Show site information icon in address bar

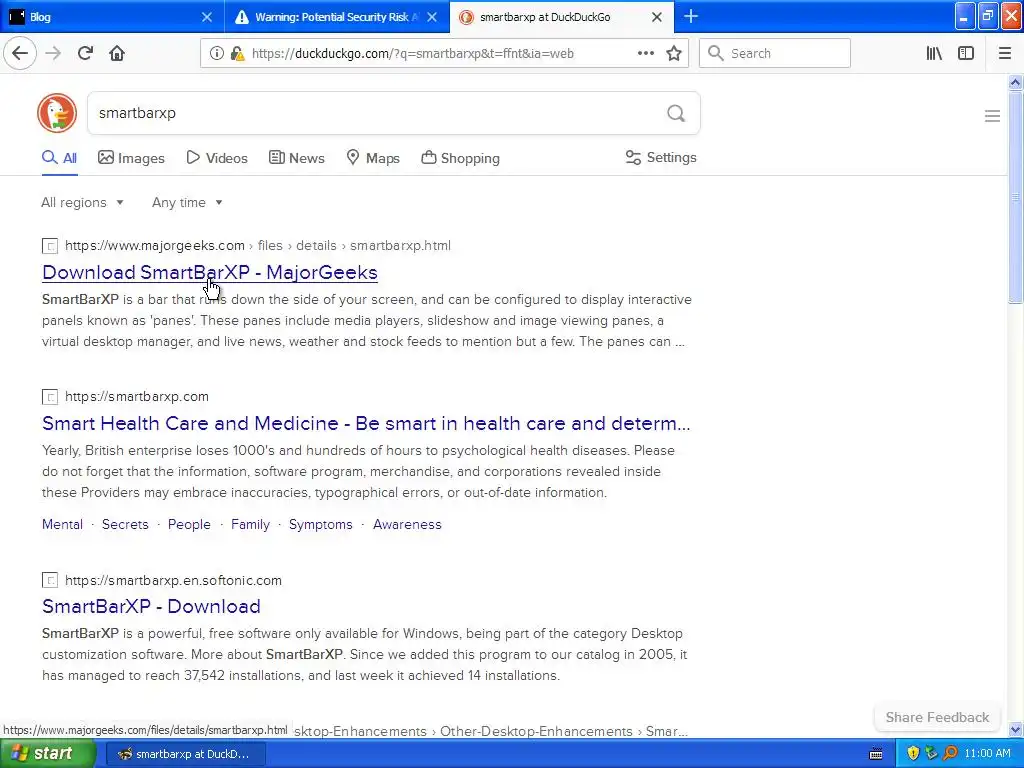click(217, 54)
